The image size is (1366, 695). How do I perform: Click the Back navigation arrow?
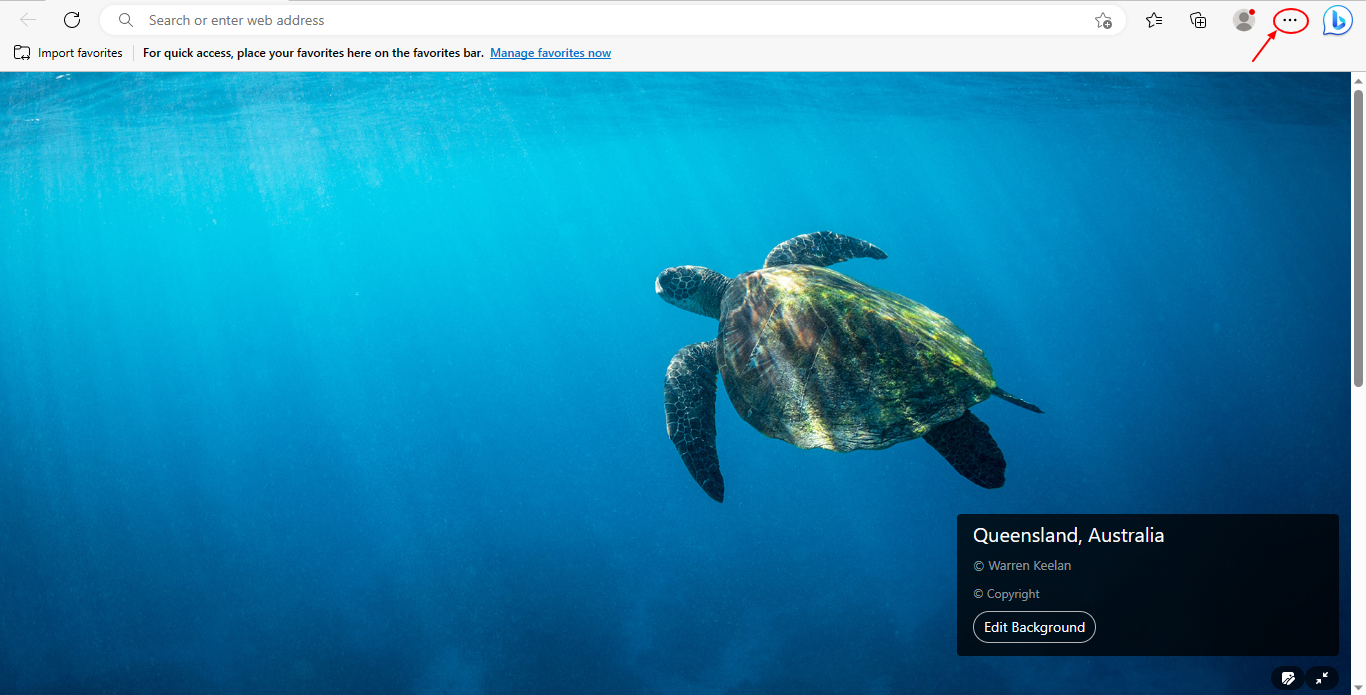(x=27, y=19)
